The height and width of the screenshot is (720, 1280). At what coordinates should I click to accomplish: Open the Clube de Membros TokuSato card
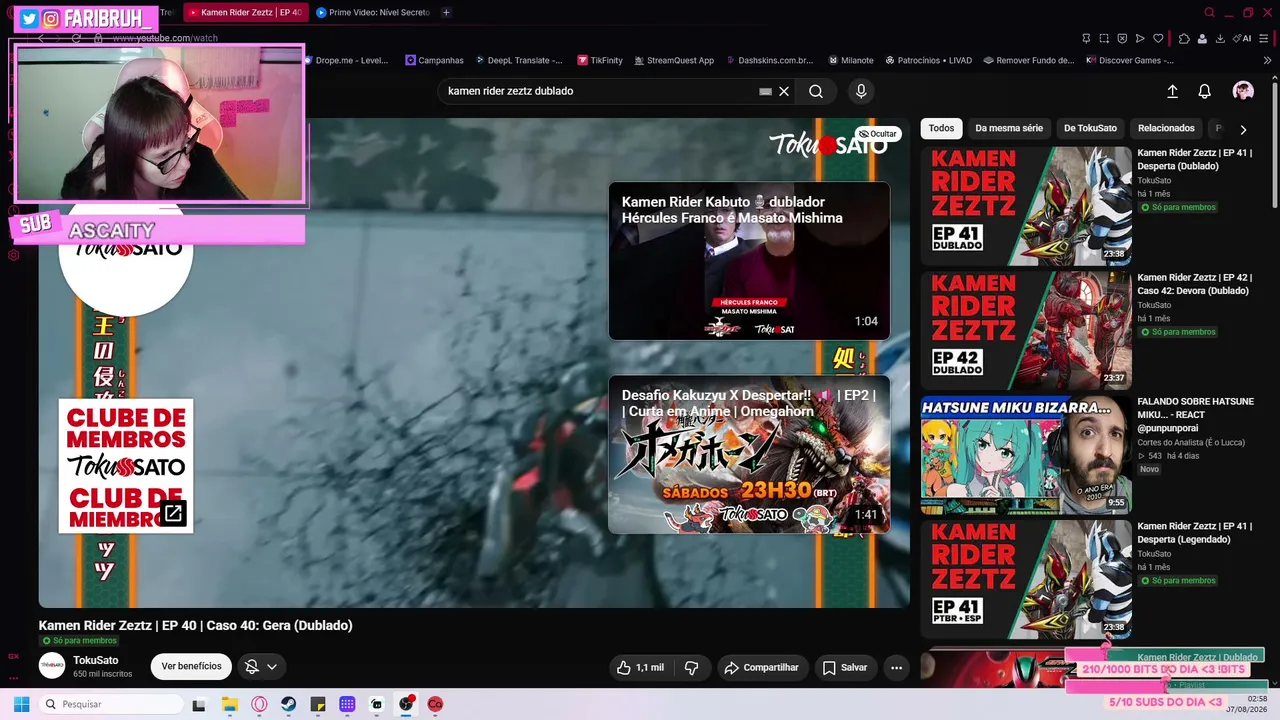126,466
